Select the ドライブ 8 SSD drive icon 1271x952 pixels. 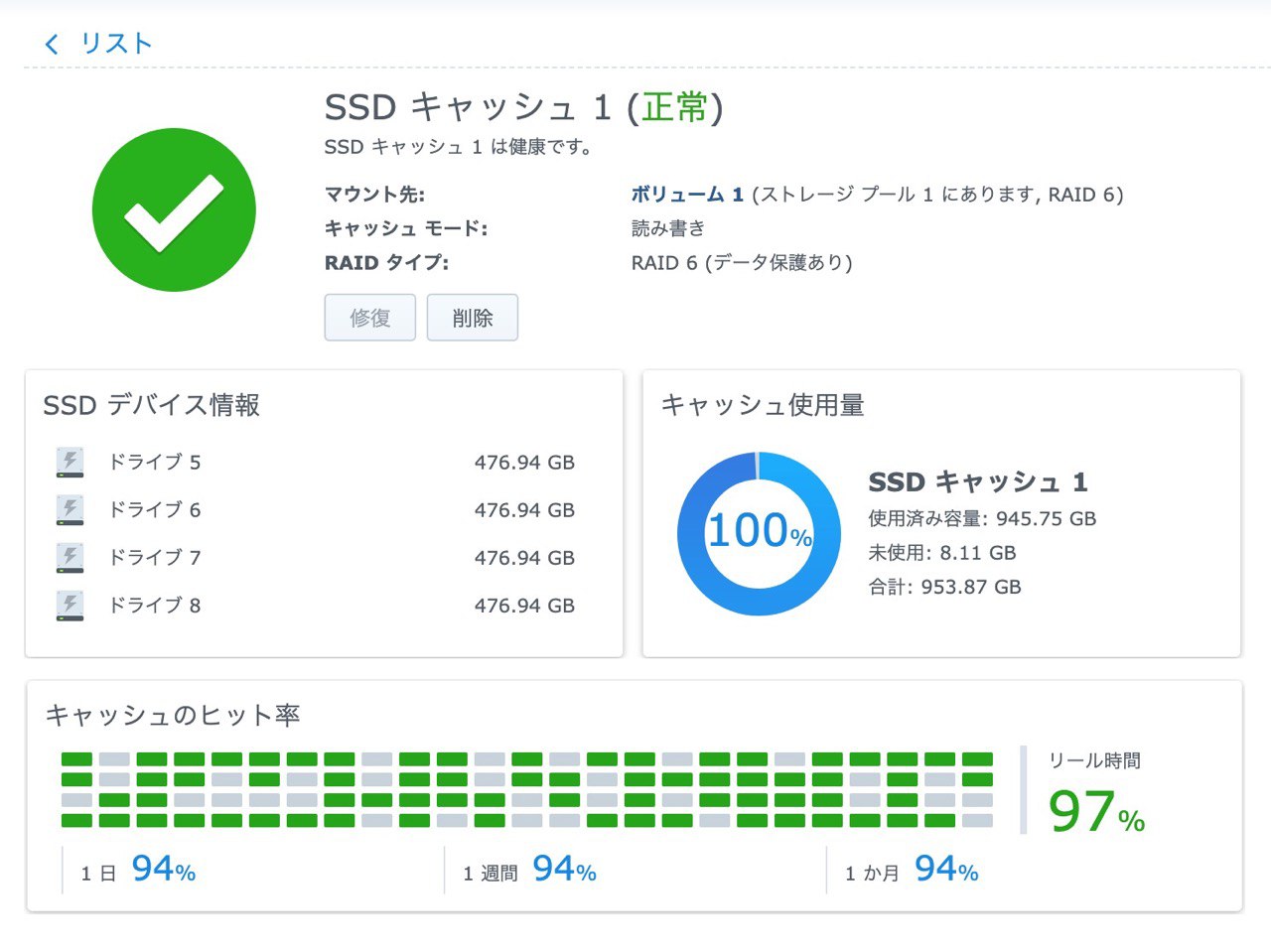click(70, 606)
